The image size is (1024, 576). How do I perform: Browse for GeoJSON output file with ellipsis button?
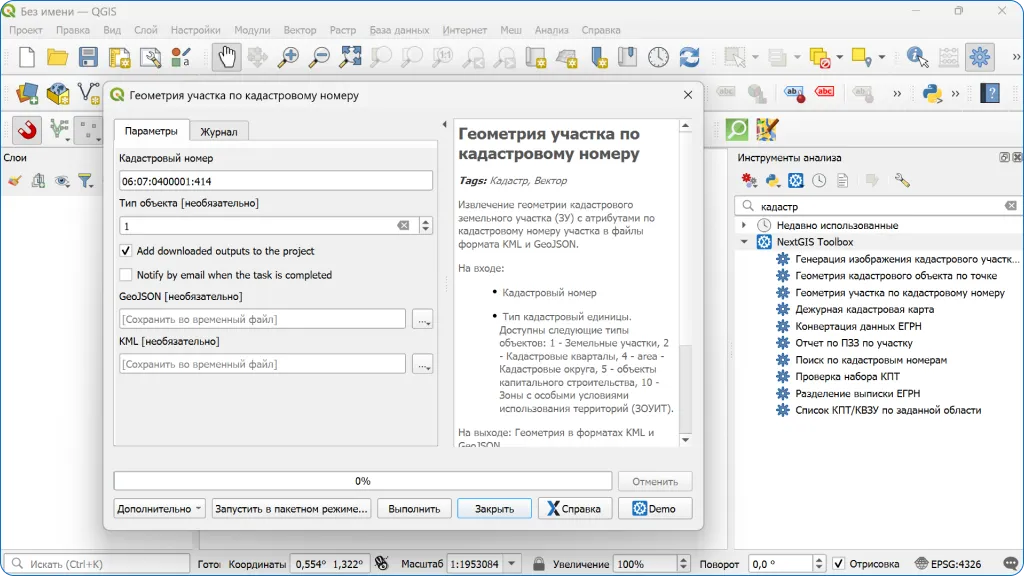click(423, 319)
